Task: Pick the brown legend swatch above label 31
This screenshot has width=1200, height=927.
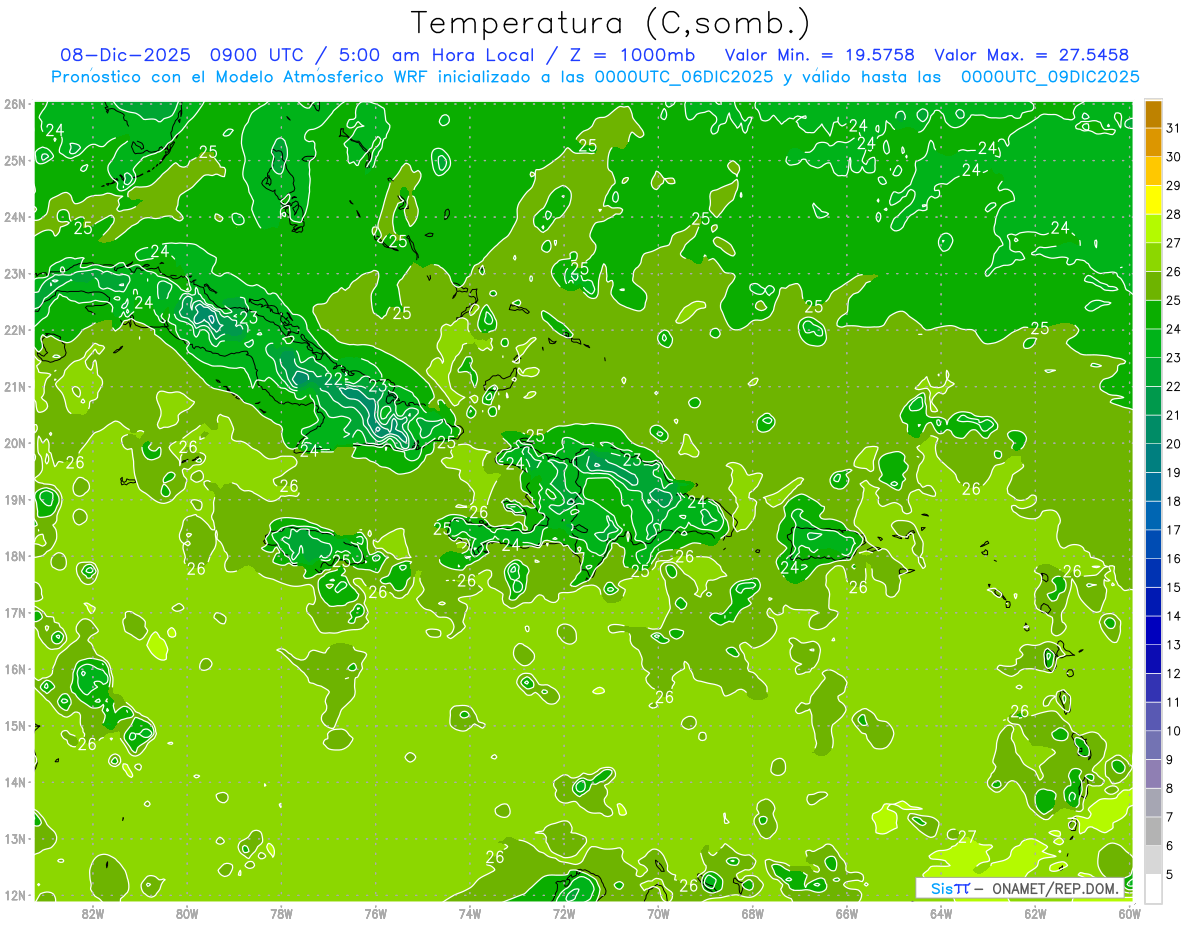Action: 1153,114
